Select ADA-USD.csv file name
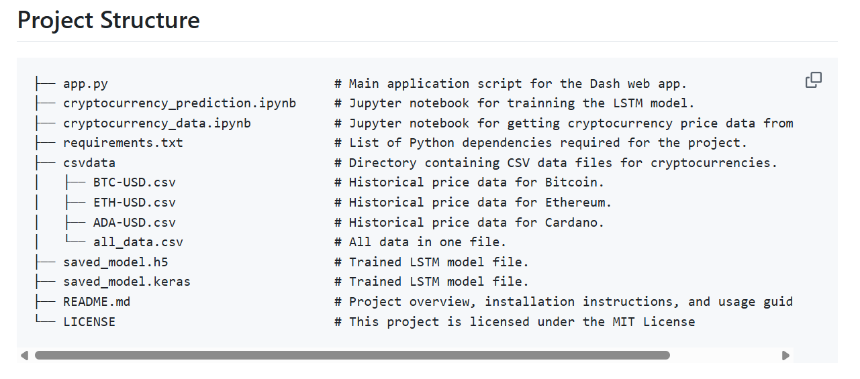Viewport: 860px width, 379px height. [134, 223]
